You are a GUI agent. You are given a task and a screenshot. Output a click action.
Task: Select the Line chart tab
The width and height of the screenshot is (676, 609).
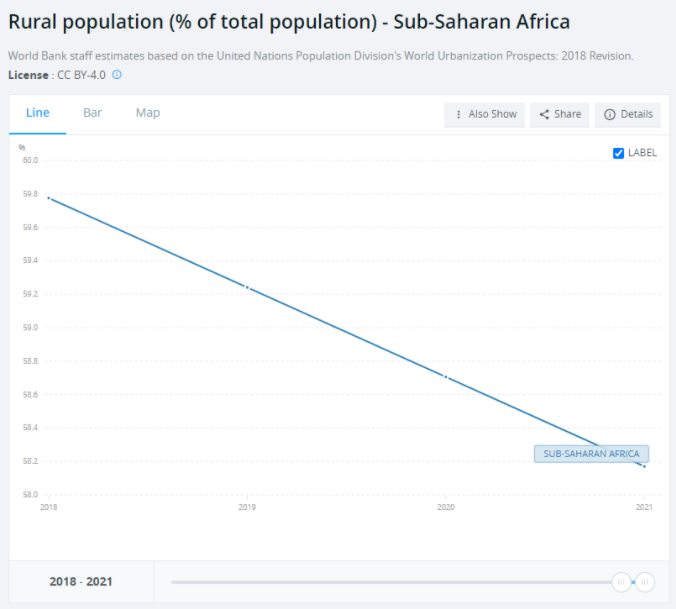coord(38,113)
